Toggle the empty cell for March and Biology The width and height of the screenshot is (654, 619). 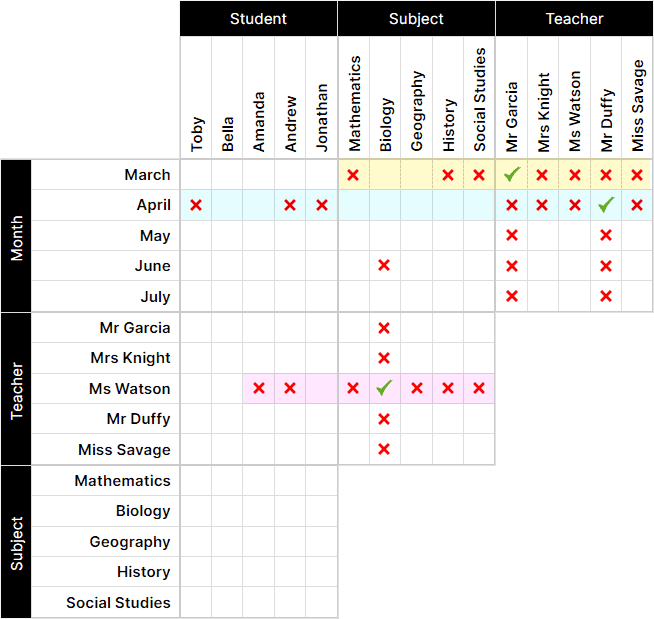point(385,175)
